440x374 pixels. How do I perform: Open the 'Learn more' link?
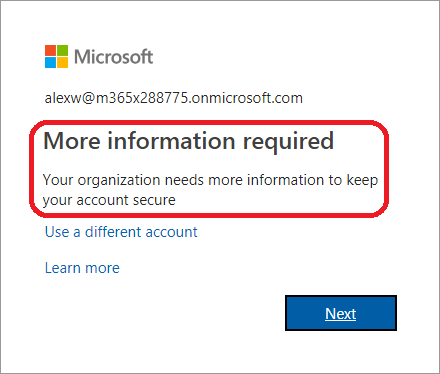[x=82, y=268]
